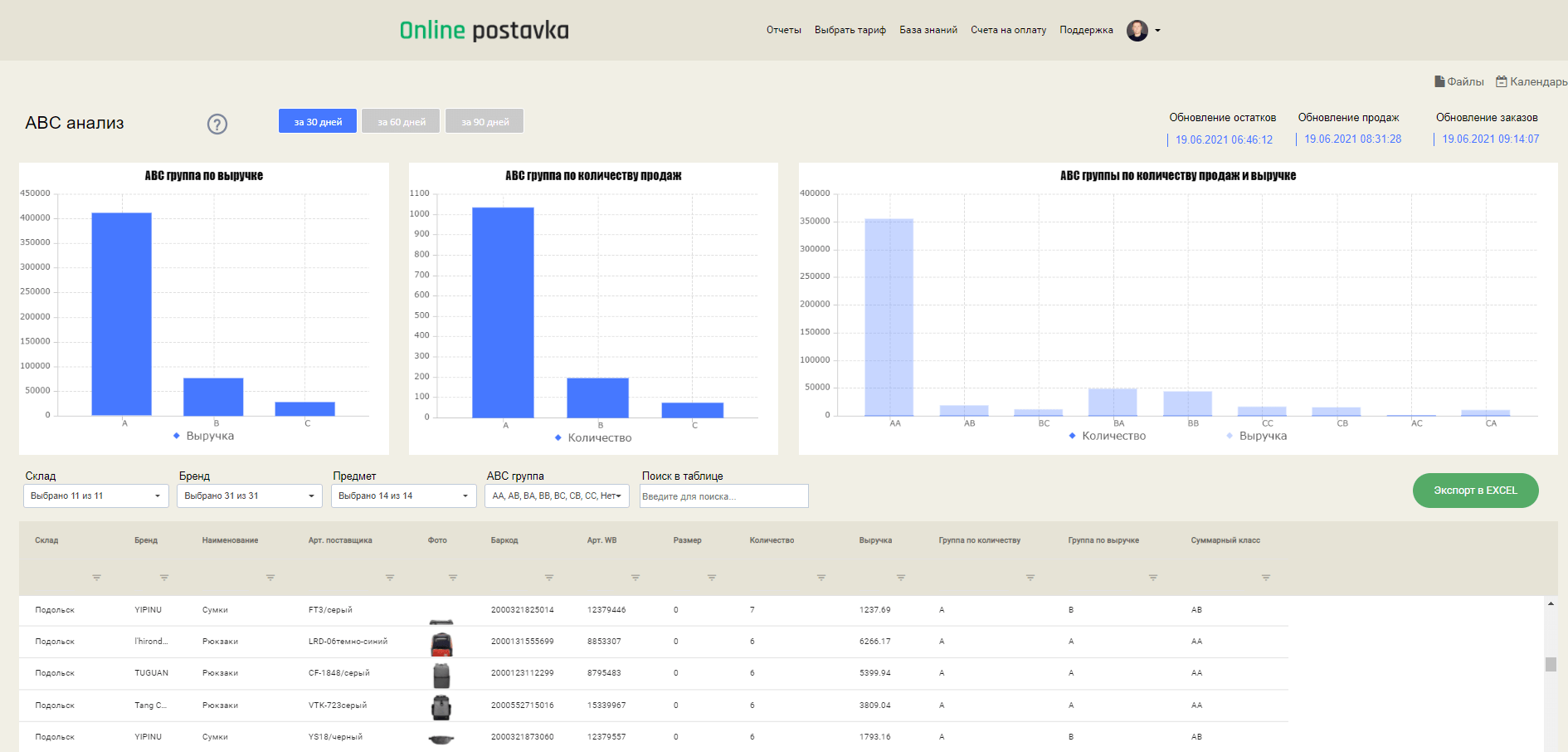Click bar B in sales quantity chart
1568x752 pixels.
pos(598,398)
